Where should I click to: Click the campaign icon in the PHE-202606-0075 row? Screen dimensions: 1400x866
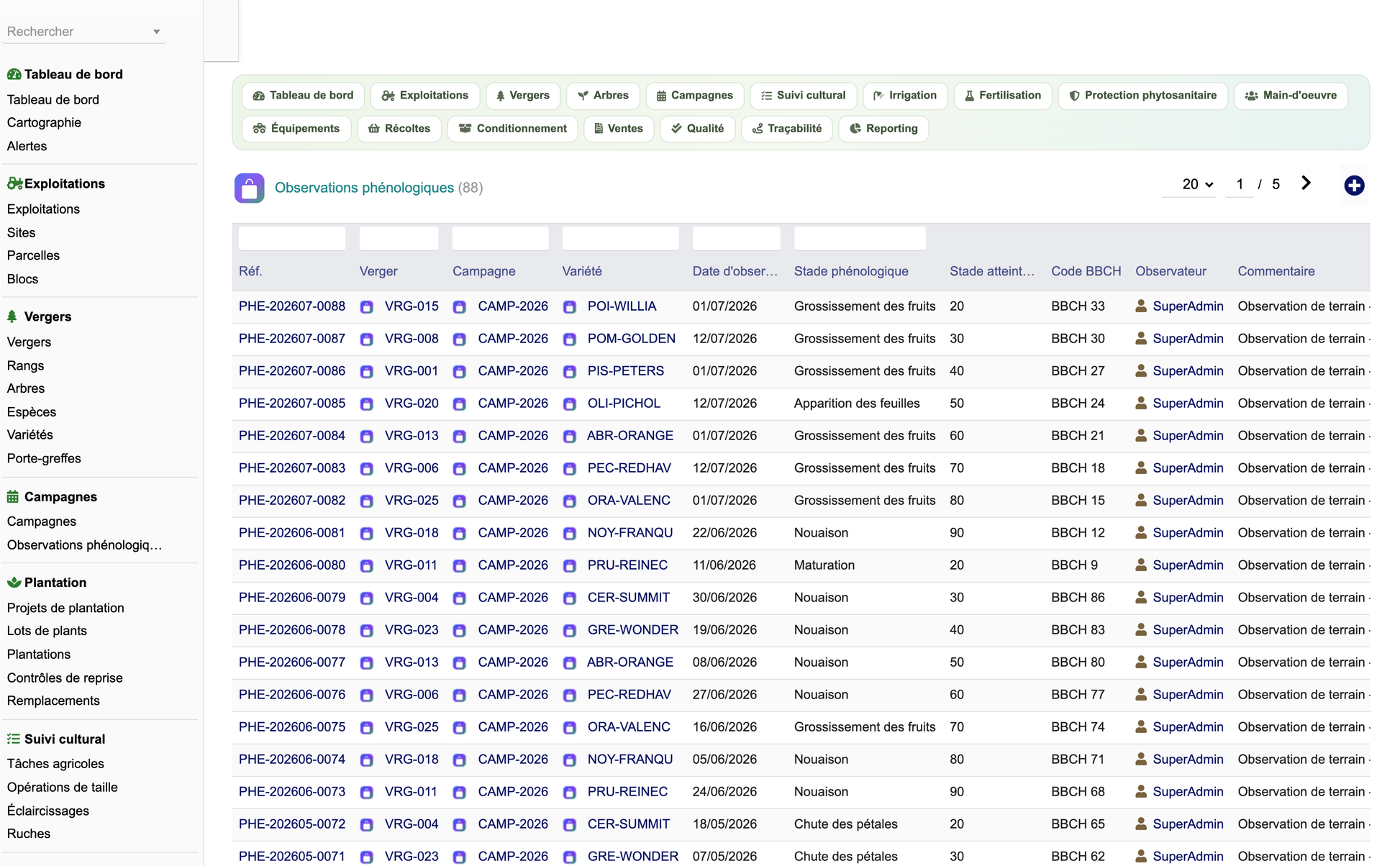460,728
